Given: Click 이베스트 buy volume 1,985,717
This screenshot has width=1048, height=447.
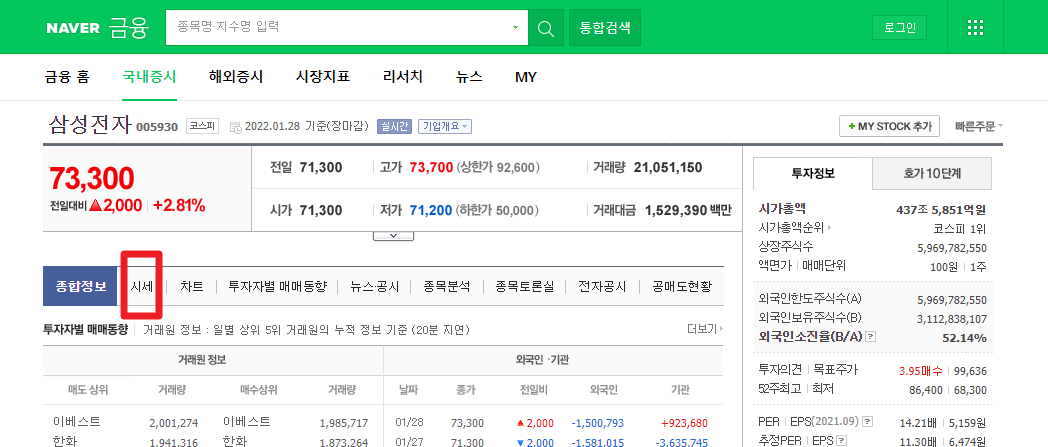Looking at the screenshot, I should [x=344, y=423].
